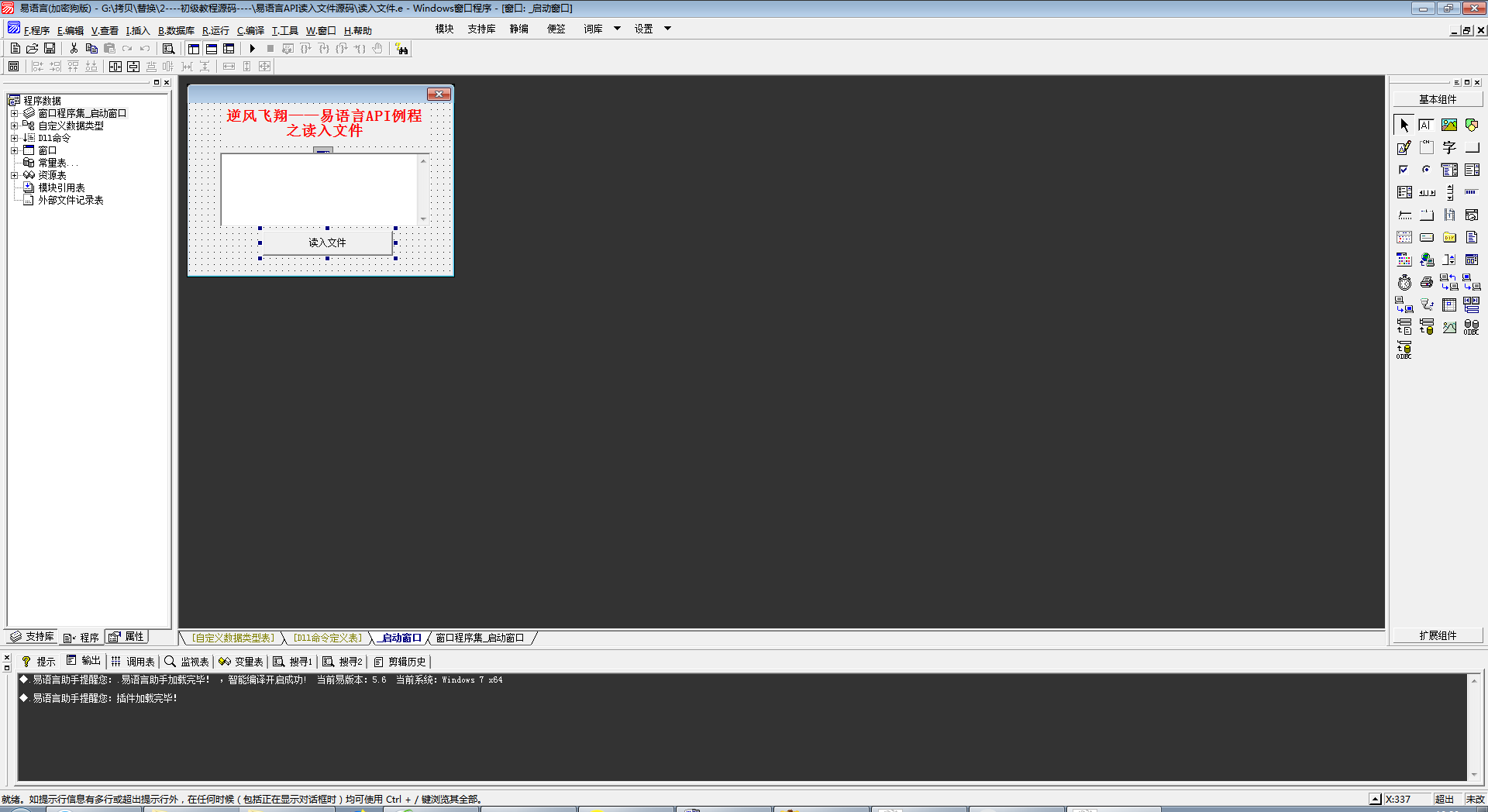
Task: Cut with the scissors toolbar icon
Action: click(x=74, y=48)
